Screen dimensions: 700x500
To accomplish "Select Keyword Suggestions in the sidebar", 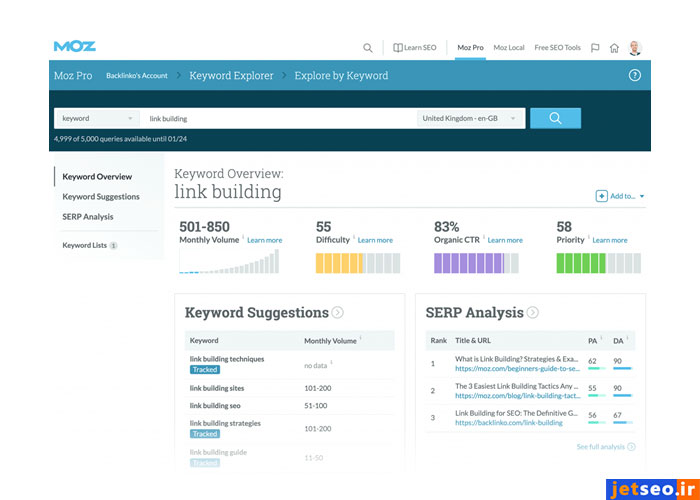I will point(101,197).
